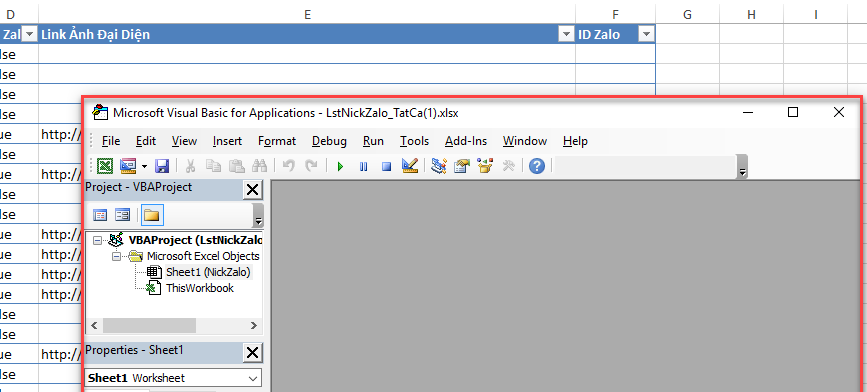The height and width of the screenshot is (392, 867).
Task: Collapse the Microsoft Excel Objects folder
Action: point(116,257)
